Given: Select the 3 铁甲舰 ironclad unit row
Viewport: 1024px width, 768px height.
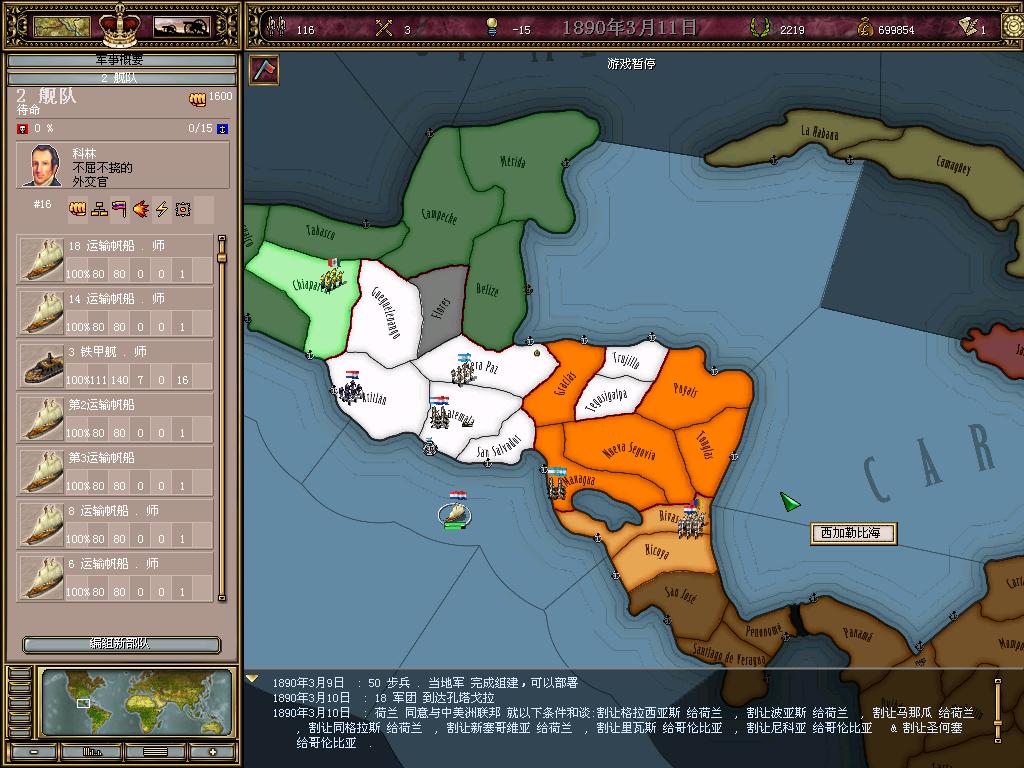Looking at the screenshot, I should pos(115,365).
